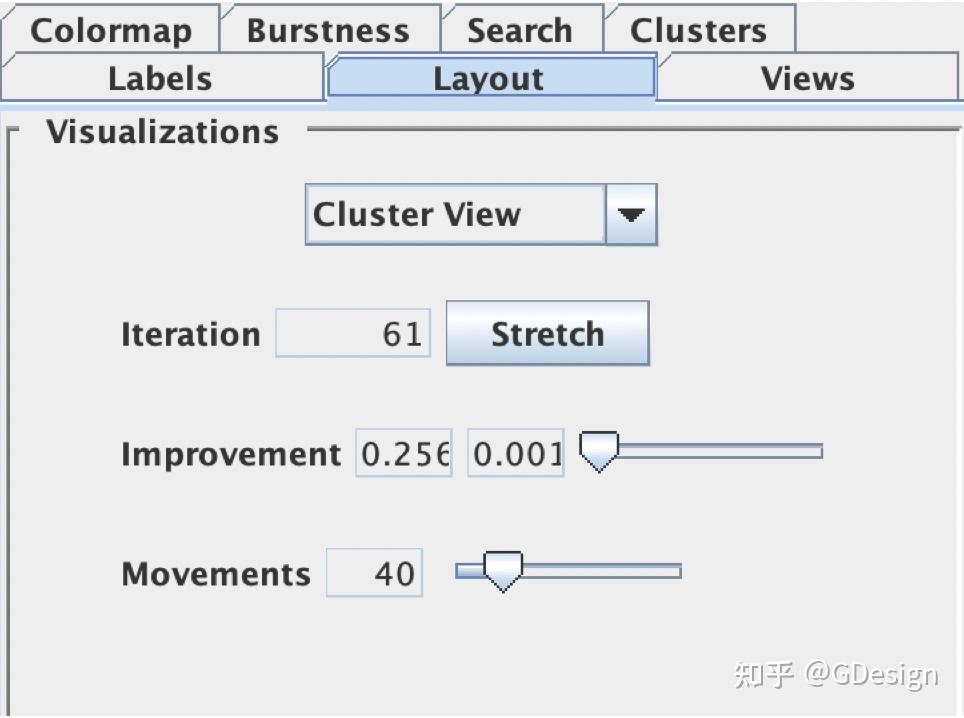This screenshot has width=964, height=718.
Task: Click the Movements slider track
Action: (600, 571)
